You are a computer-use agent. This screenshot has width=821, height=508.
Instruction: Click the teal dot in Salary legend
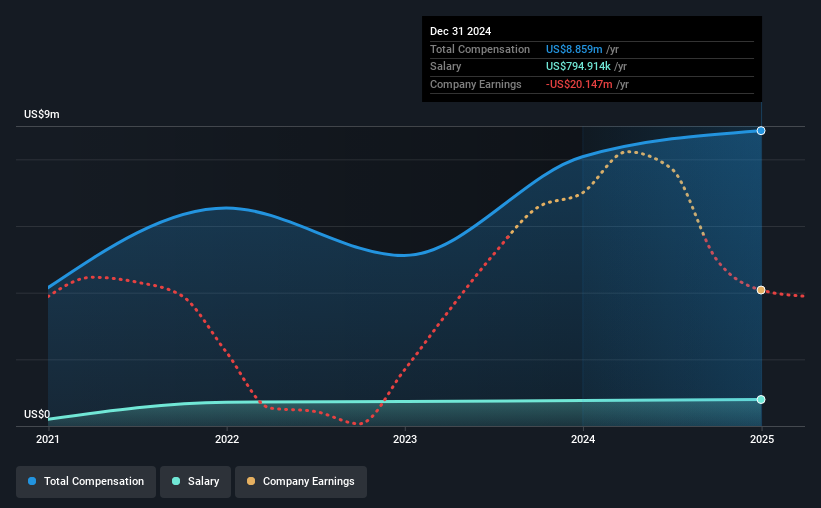tap(176, 481)
